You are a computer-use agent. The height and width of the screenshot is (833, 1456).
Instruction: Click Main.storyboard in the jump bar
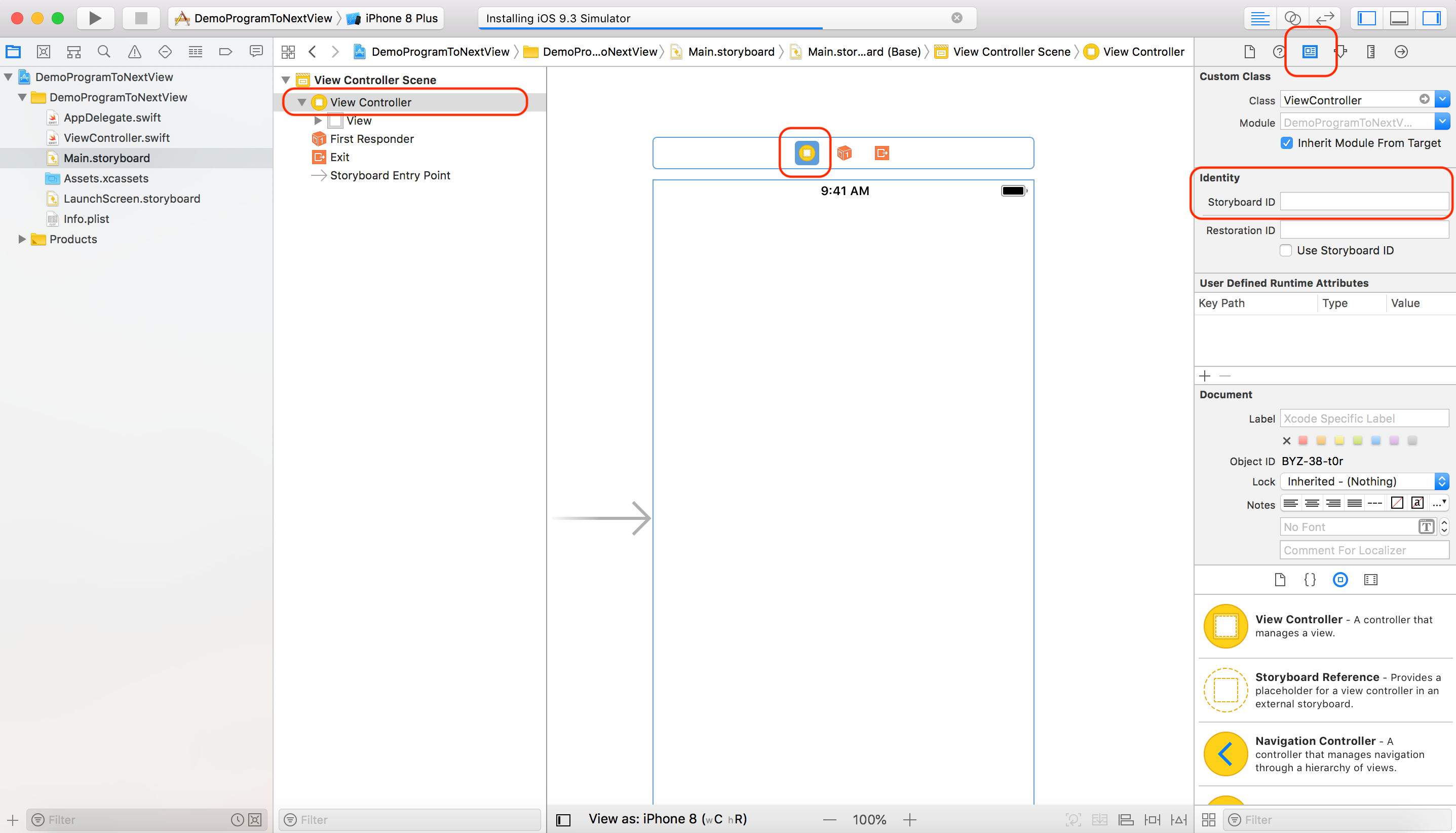tap(731, 52)
